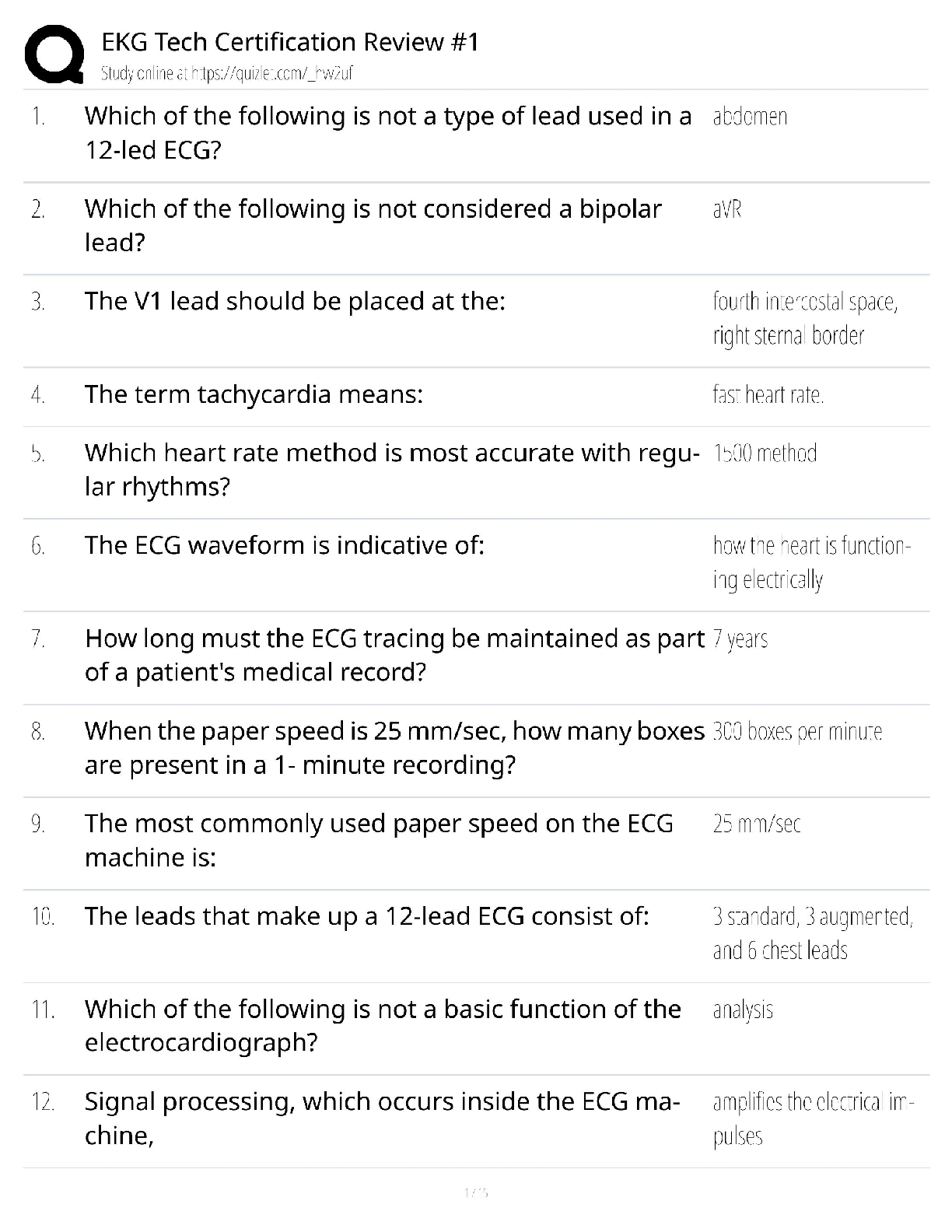Click the answer "abdomen"

coord(750,117)
